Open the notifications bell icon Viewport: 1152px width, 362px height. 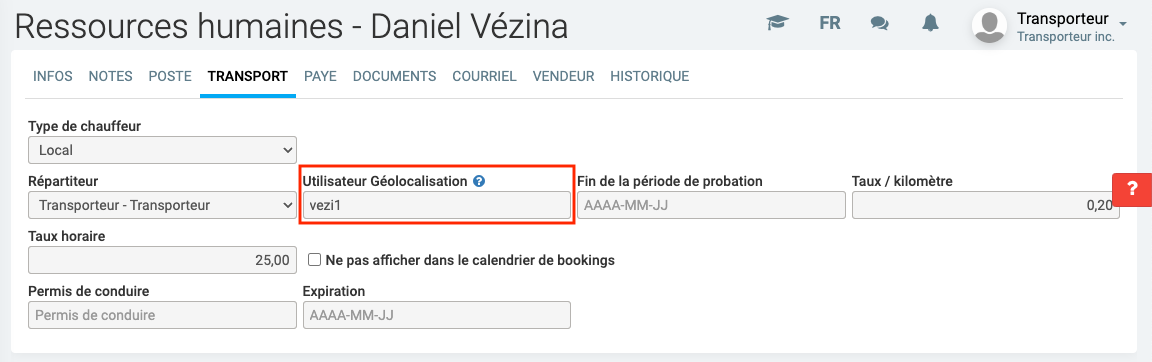[930, 23]
